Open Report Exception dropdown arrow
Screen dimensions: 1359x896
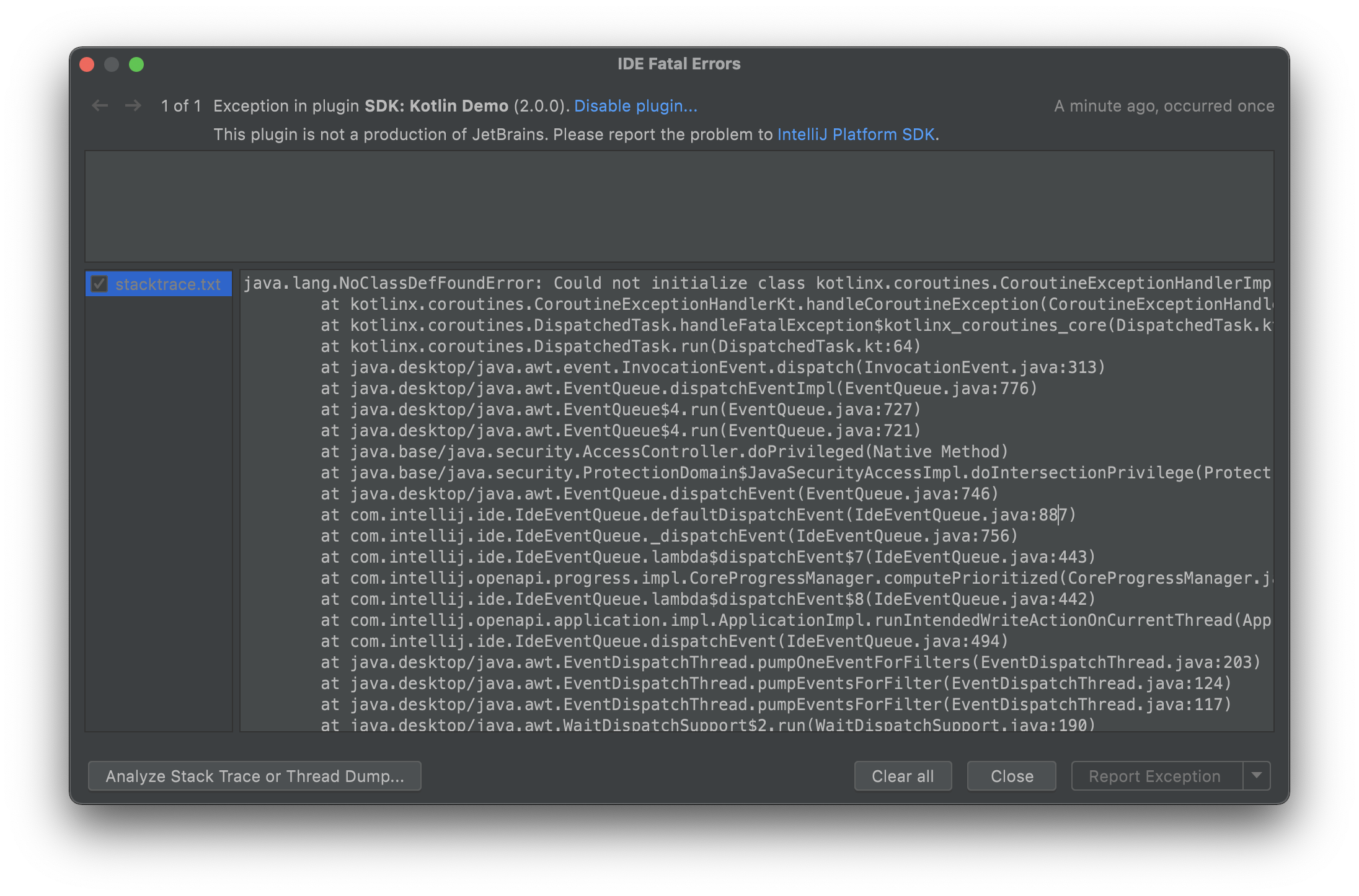coord(1257,776)
